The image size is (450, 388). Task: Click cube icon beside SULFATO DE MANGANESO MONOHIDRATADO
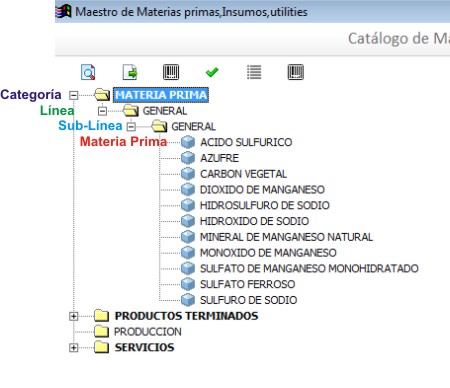tap(188, 268)
